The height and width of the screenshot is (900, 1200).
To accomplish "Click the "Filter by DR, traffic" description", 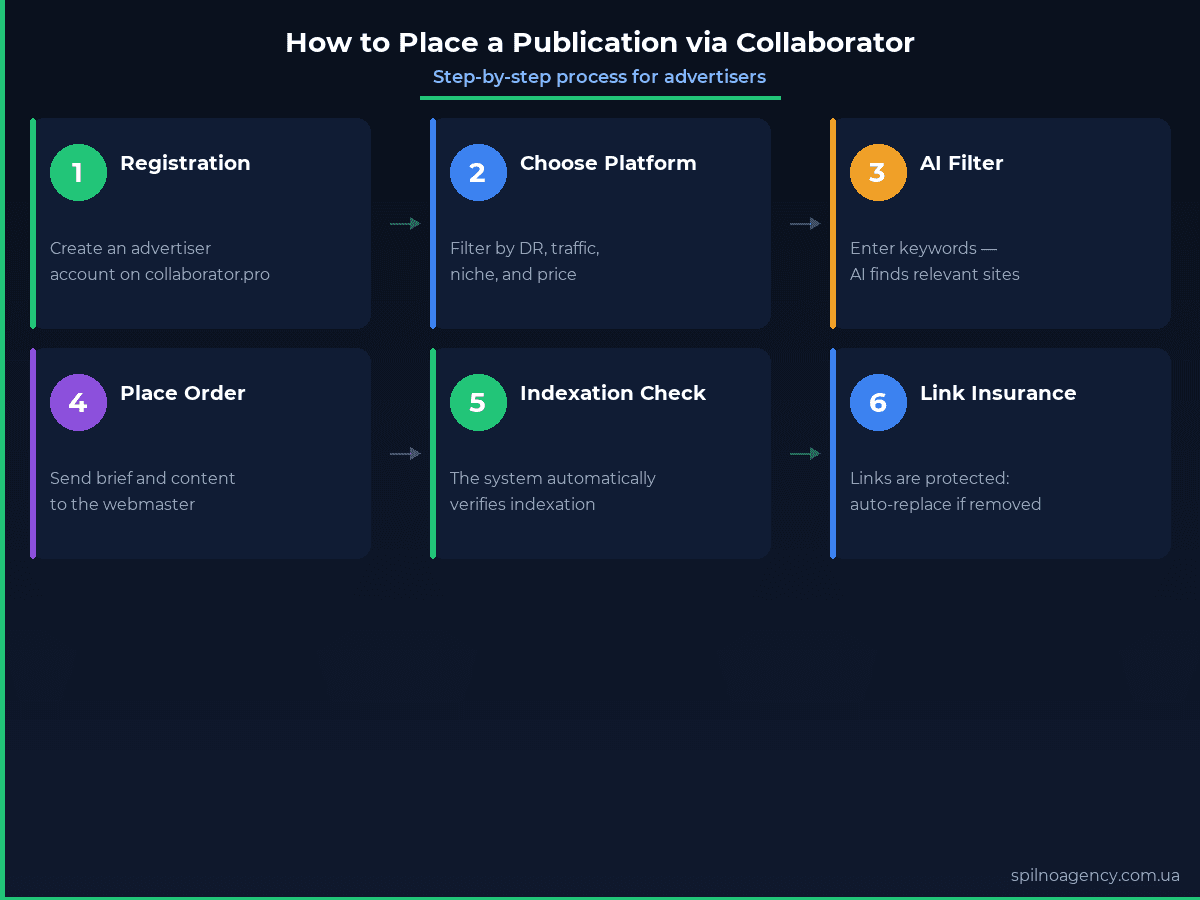I will tap(525, 261).
